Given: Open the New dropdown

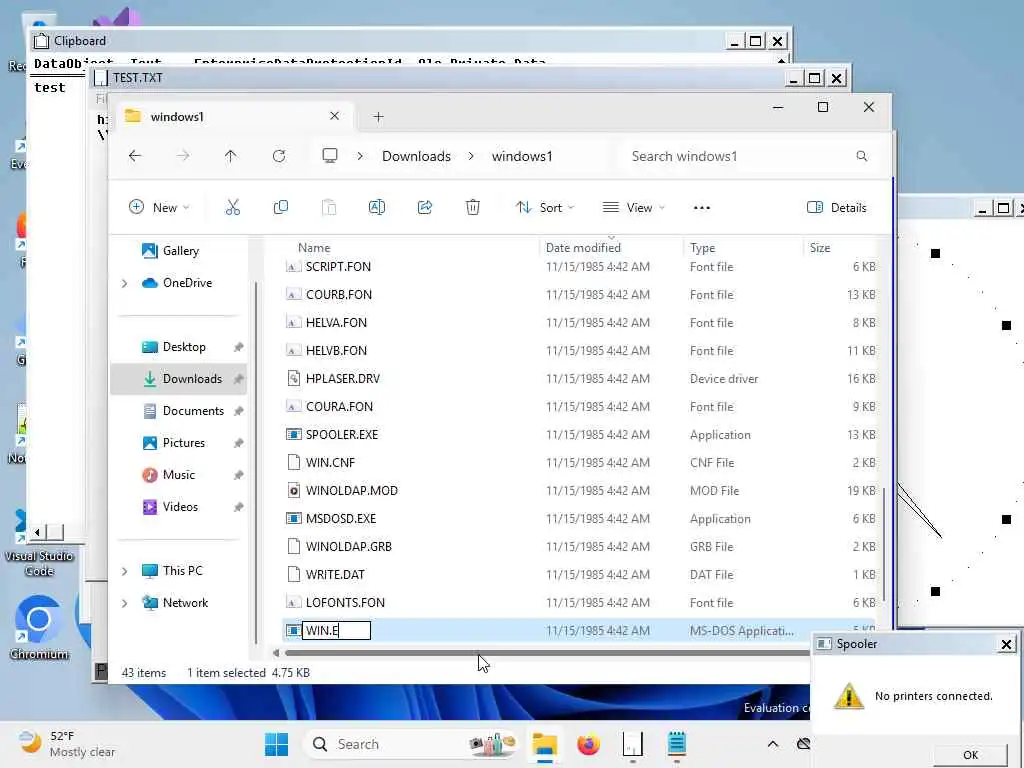Looking at the screenshot, I should point(159,208).
